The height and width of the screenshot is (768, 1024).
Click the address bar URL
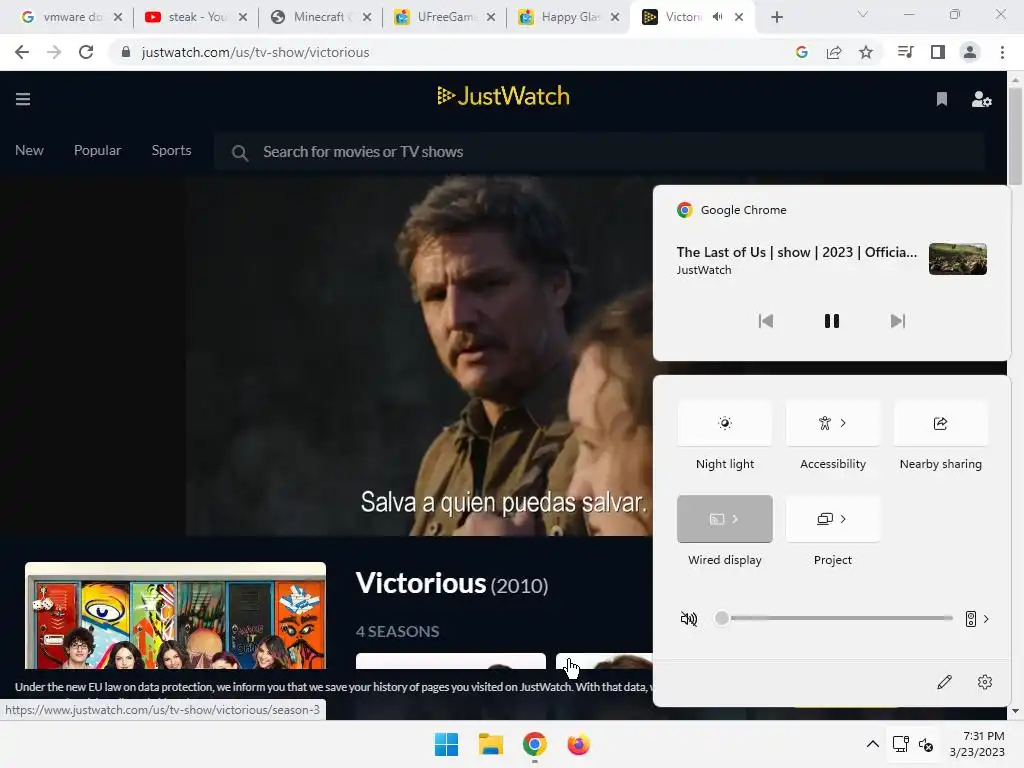[x=255, y=52]
